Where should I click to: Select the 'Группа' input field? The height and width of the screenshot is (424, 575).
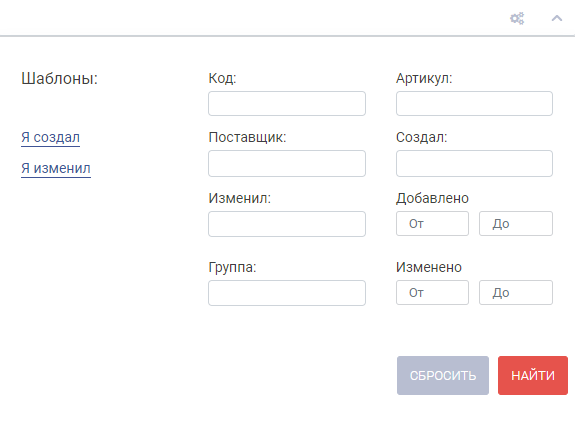coord(287,293)
